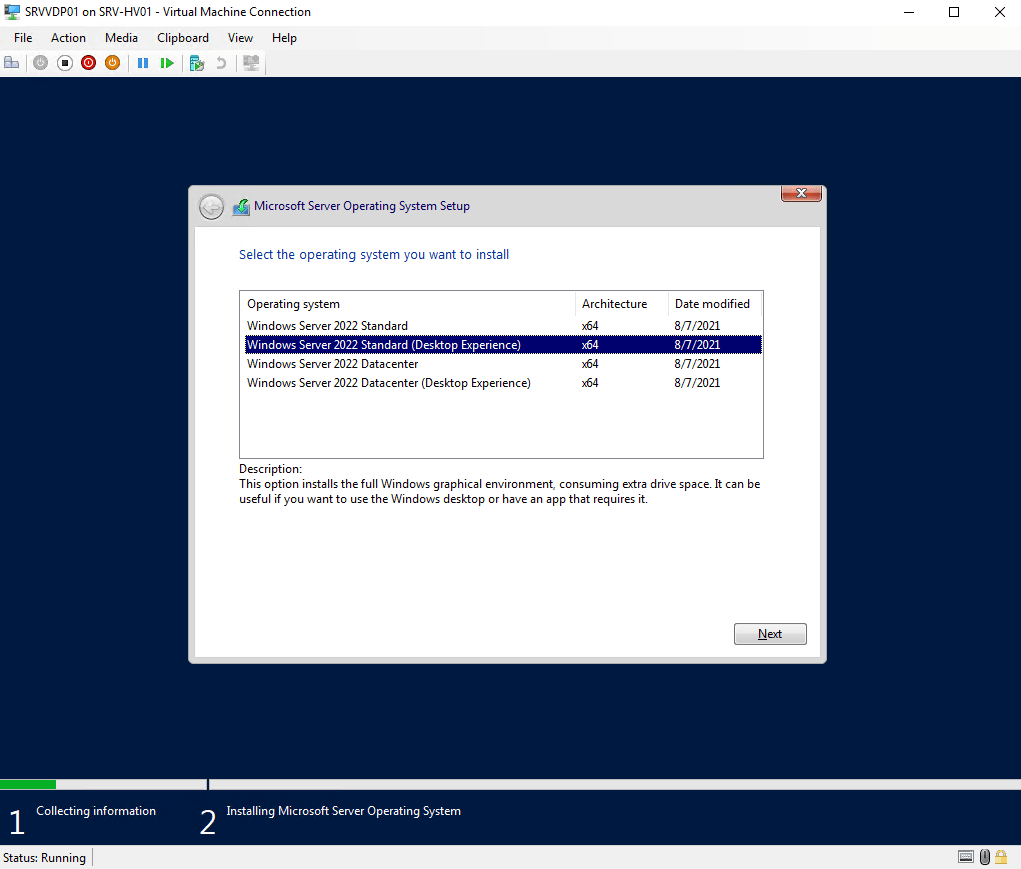Click the Enhanced Session toolbar icon
Viewport: 1021px width, 869px height.
[x=251, y=63]
